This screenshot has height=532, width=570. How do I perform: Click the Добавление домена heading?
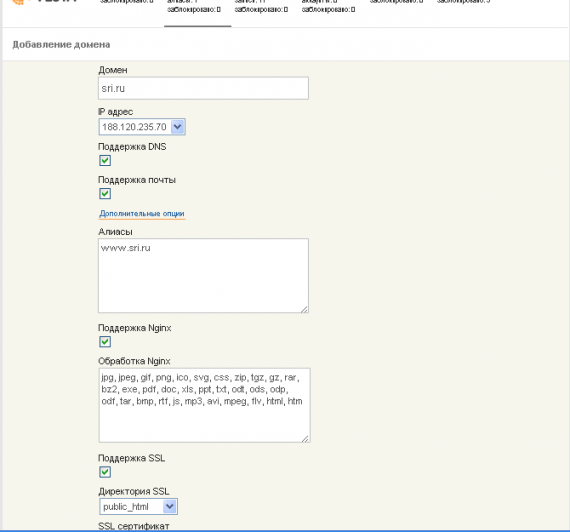[x=61, y=44]
